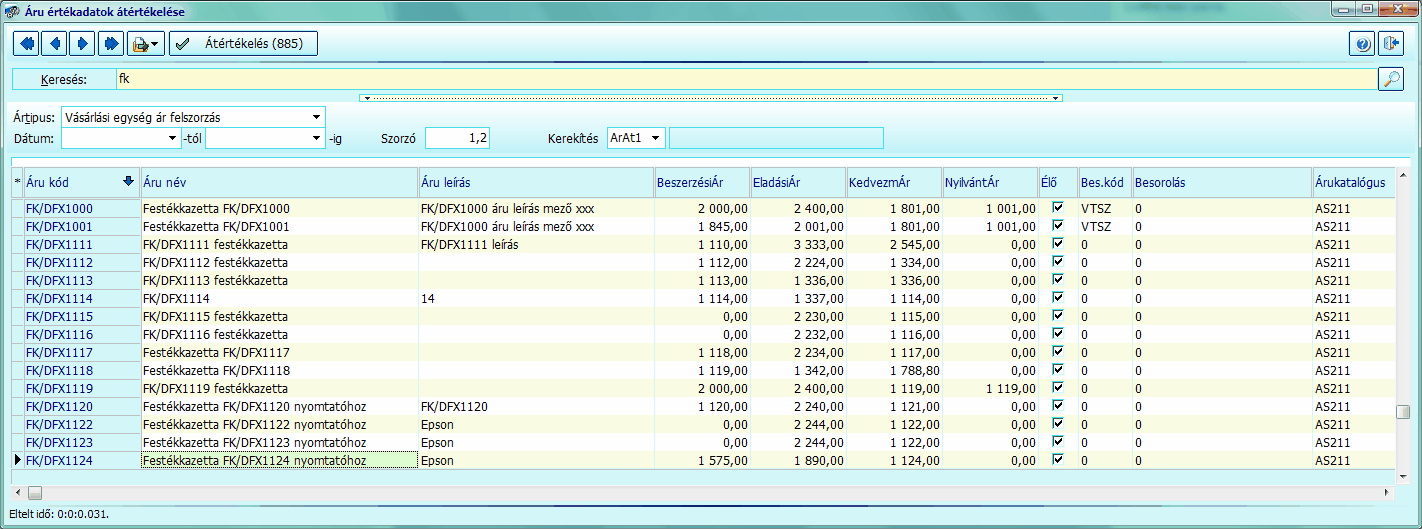Image resolution: width=1422 pixels, height=529 pixels.
Task: Toggle Élő checkbox for FK/DFX1114
Action: click(x=1058, y=298)
